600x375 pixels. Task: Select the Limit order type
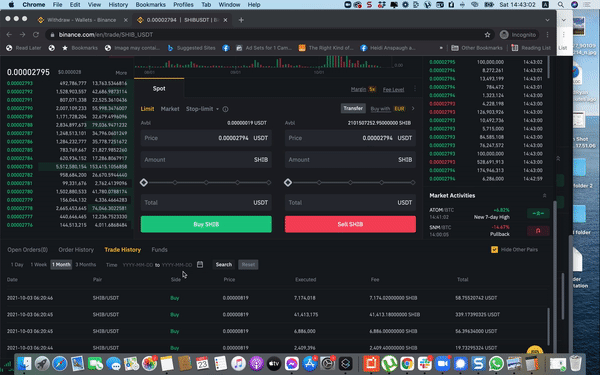point(147,109)
